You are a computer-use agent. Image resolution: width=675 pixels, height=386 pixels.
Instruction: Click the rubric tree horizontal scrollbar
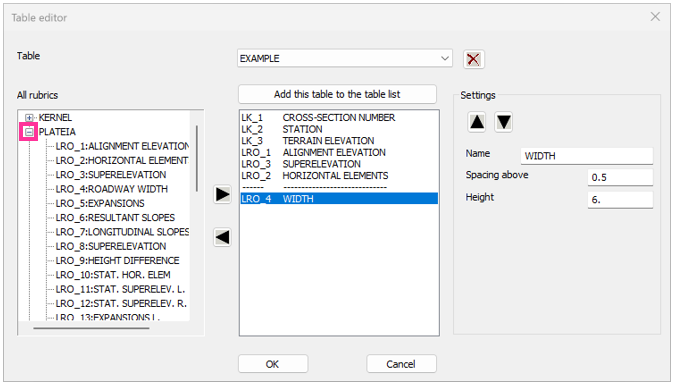coord(91,328)
